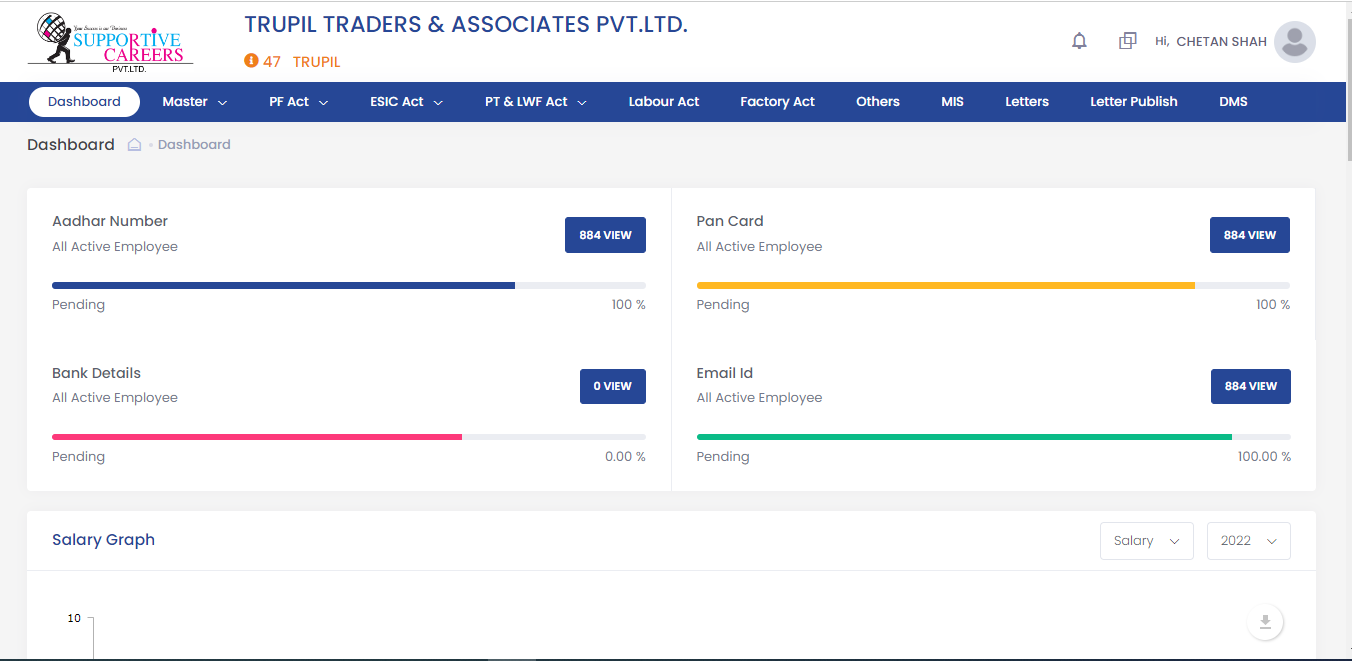Click the Pan Card yellow progress bar
The image size is (1352, 661).
[946, 286]
